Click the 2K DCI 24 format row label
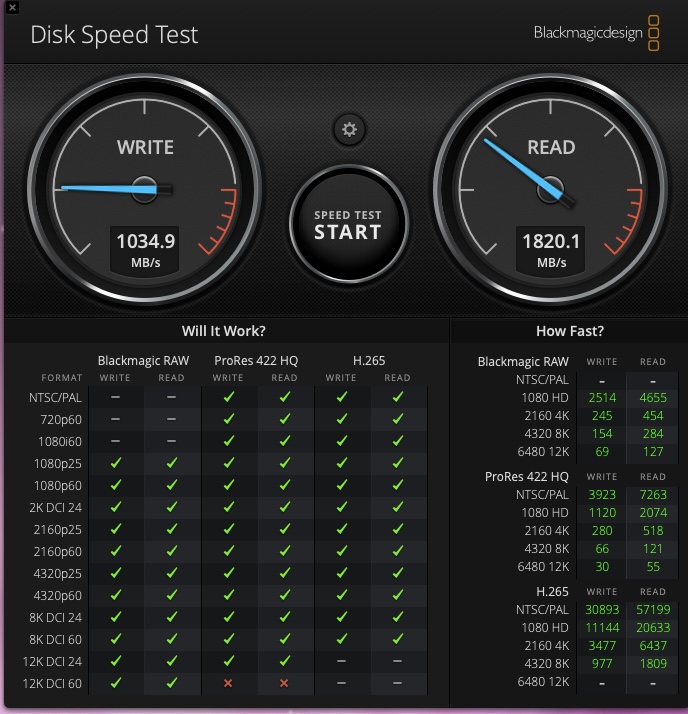 click(x=56, y=508)
